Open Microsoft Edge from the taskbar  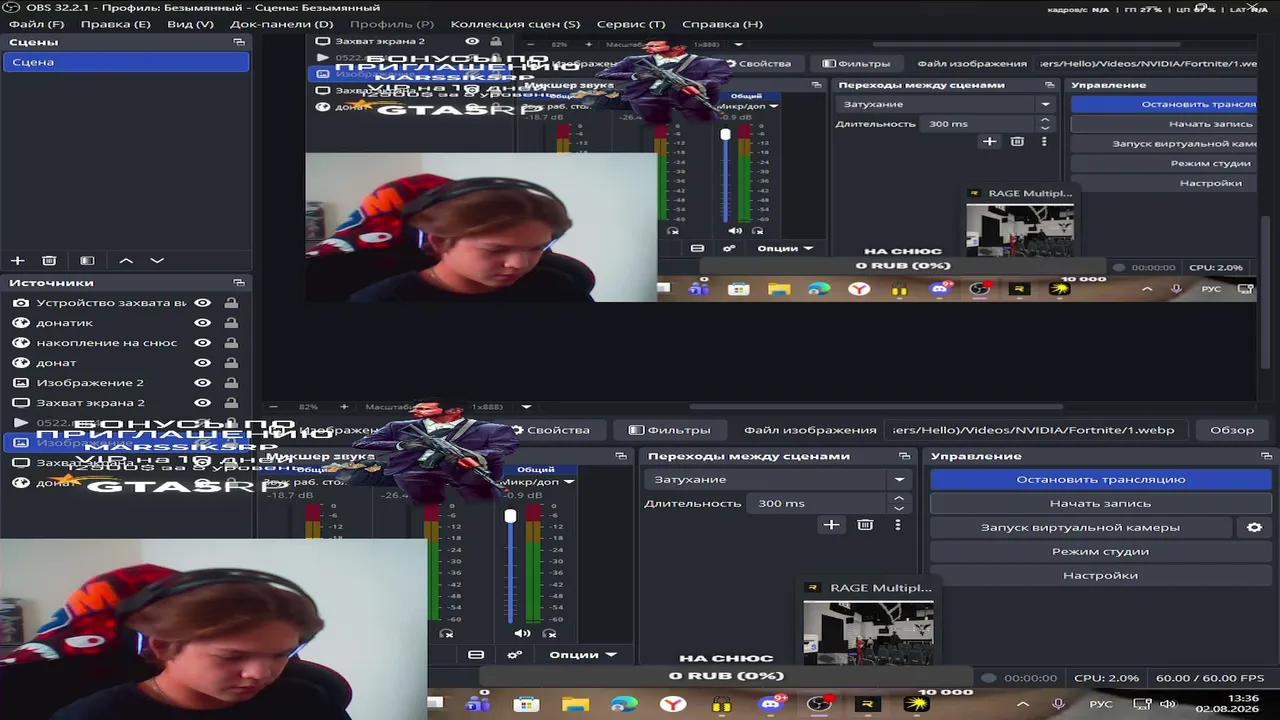tap(624, 704)
